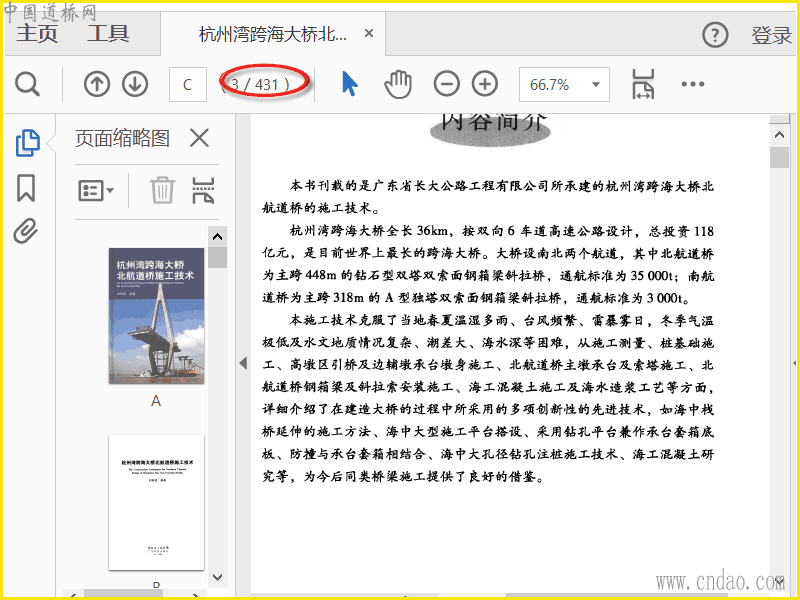The height and width of the screenshot is (600, 800).
Task: Click the thumbnail panel scrollbar handle
Action: click(x=217, y=257)
